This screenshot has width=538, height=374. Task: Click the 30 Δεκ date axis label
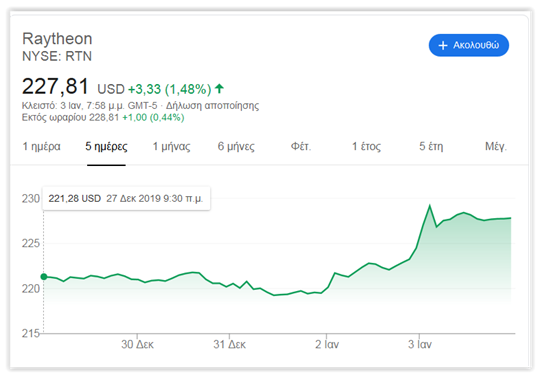(x=137, y=344)
